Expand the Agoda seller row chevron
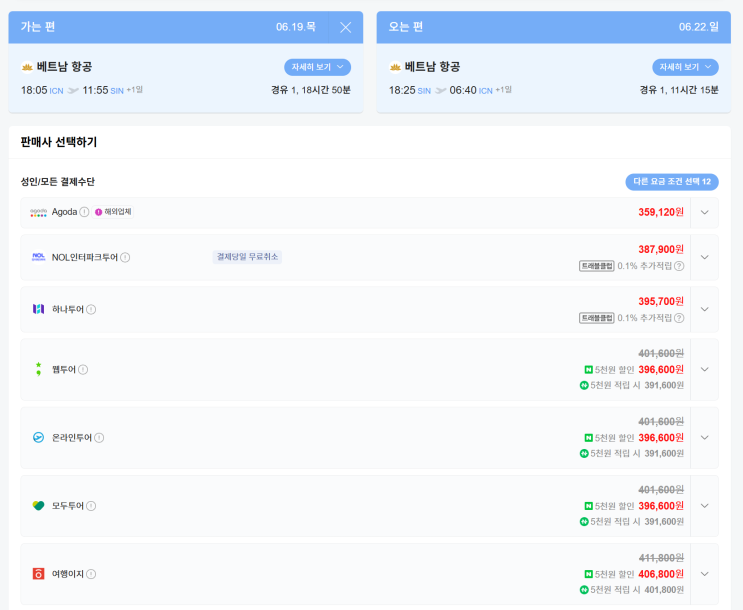The height and width of the screenshot is (610, 743). pos(705,212)
